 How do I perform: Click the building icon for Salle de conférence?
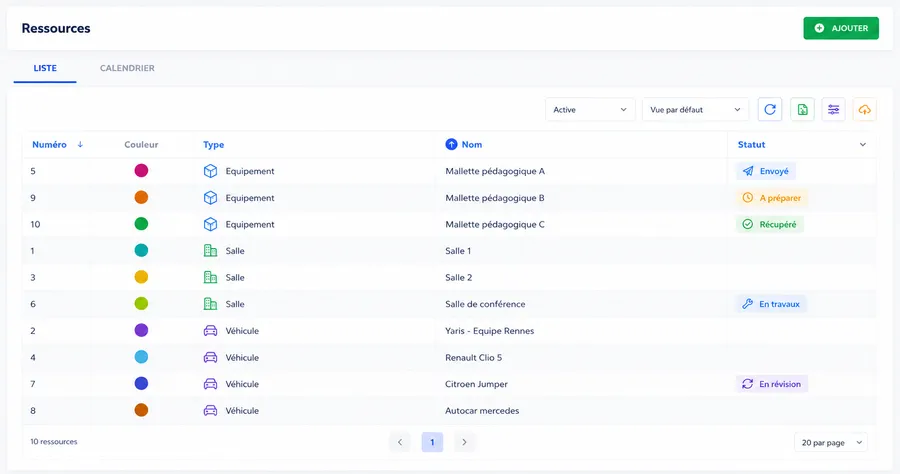coord(211,304)
